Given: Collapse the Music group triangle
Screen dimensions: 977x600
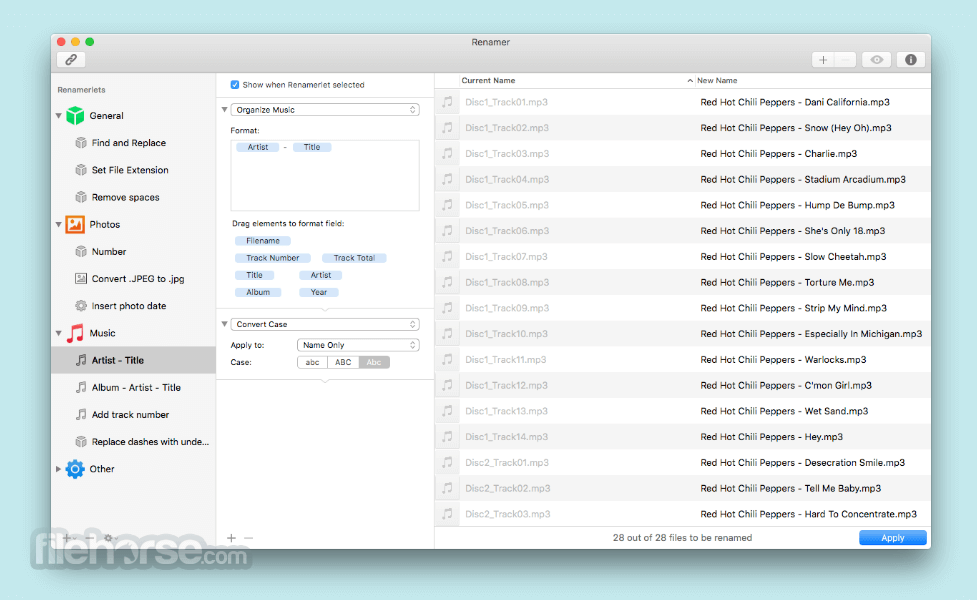Looking at the screenshot, I should (59, 333).
